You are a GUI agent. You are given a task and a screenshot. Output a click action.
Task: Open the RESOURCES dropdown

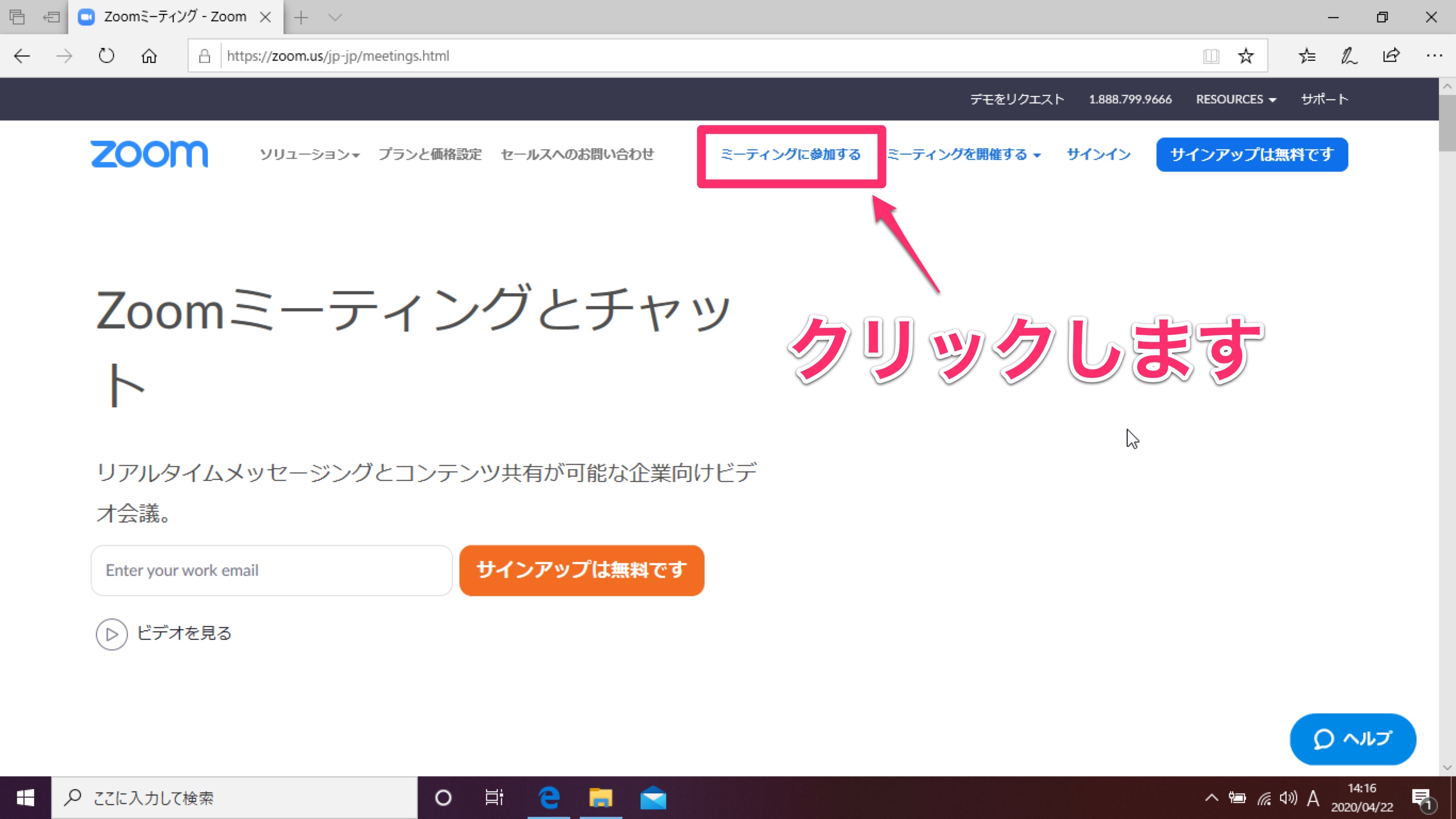pyautogui.click(x=1235, y=99)
